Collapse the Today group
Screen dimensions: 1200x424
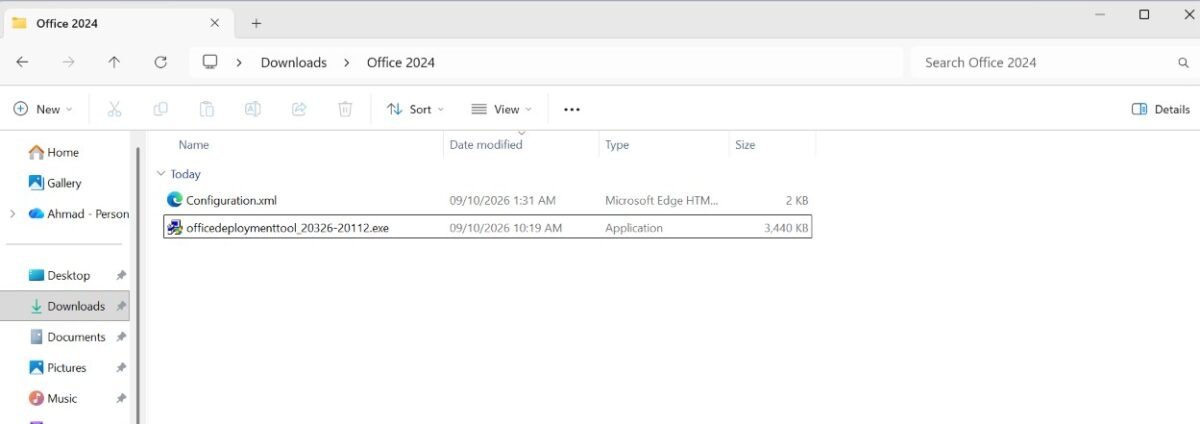pos(161,174)
